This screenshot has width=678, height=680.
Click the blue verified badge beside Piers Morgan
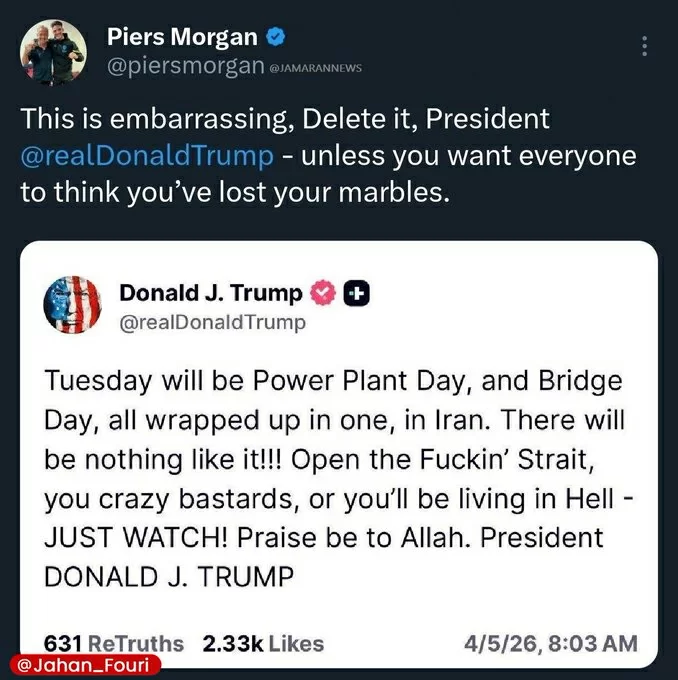pyautogui.click(x=276, y=38)
